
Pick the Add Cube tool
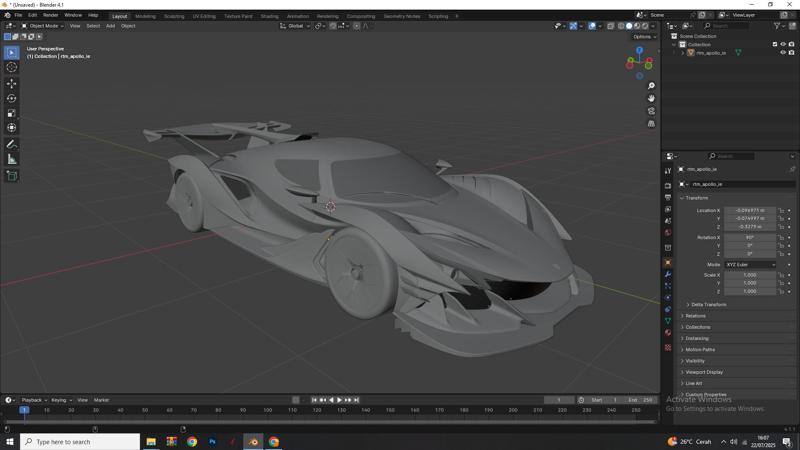12,176
